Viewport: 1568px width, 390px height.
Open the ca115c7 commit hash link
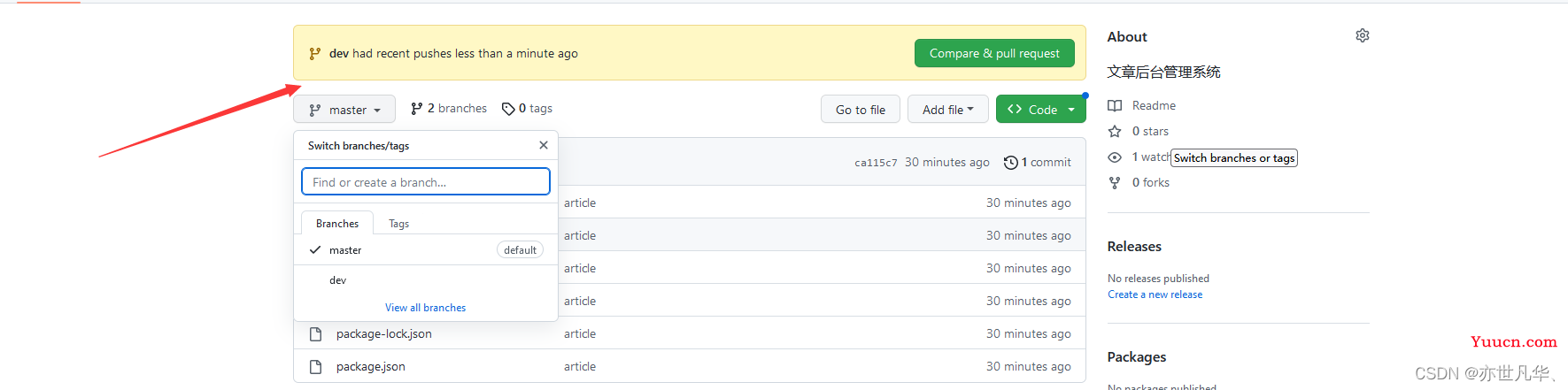click(876, 163)
